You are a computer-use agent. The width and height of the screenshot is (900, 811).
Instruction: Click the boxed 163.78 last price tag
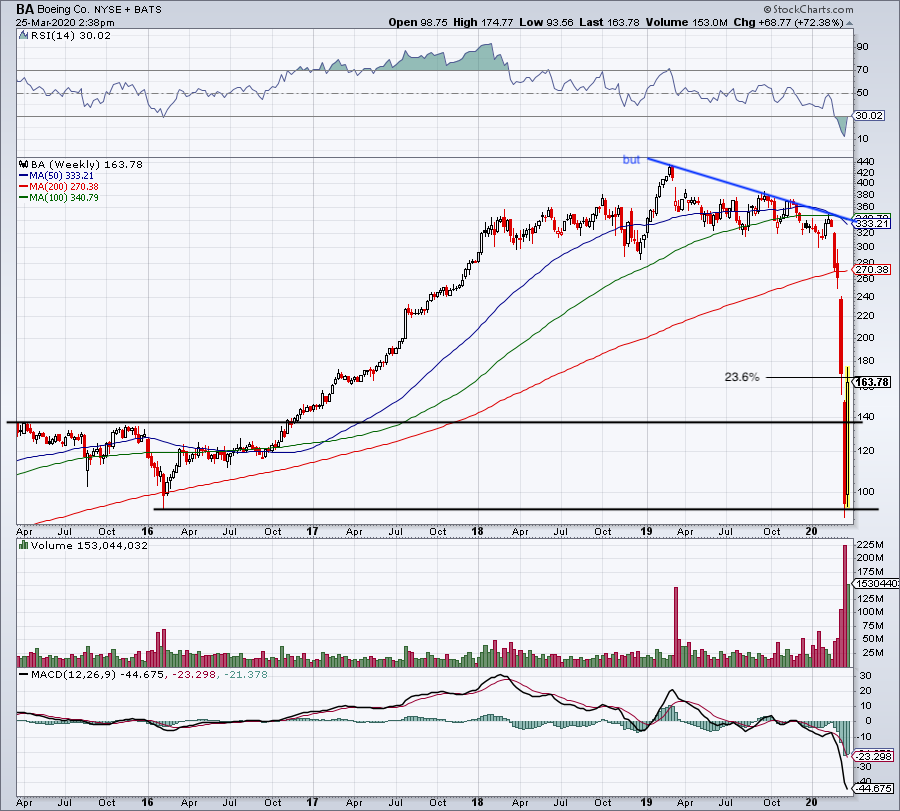(872, 382)
